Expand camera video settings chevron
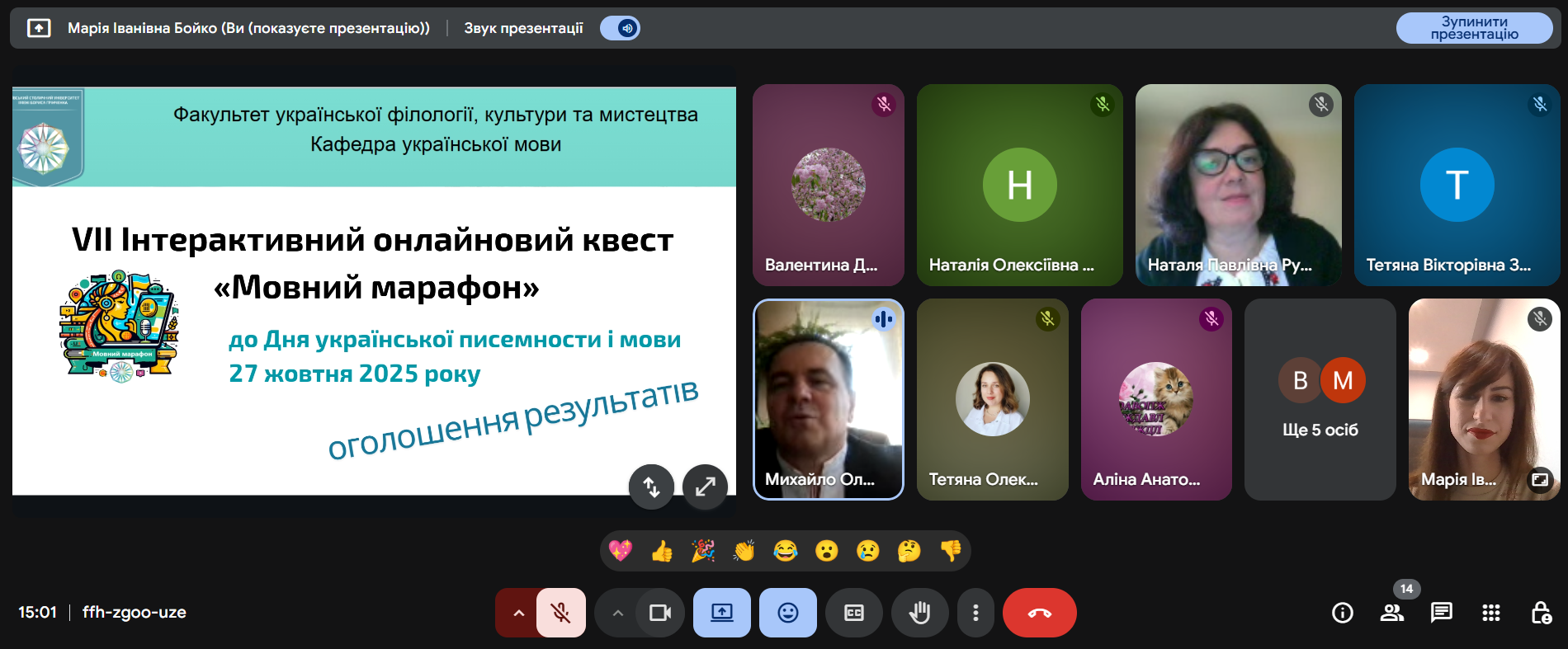Image resolution: width=1568 pixels, height=649 pixels. click(617, 613)
